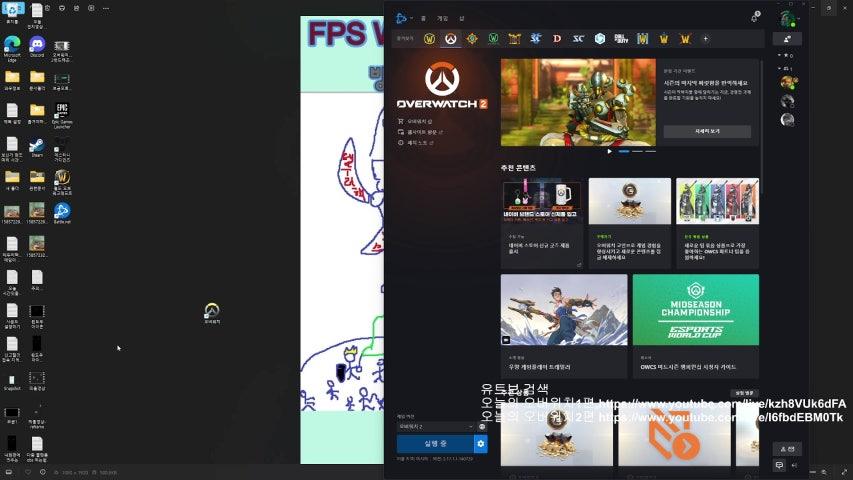853x480 pixels.
Task: Select the Diablo favorite icon
Action: click(x=557, y=39)
